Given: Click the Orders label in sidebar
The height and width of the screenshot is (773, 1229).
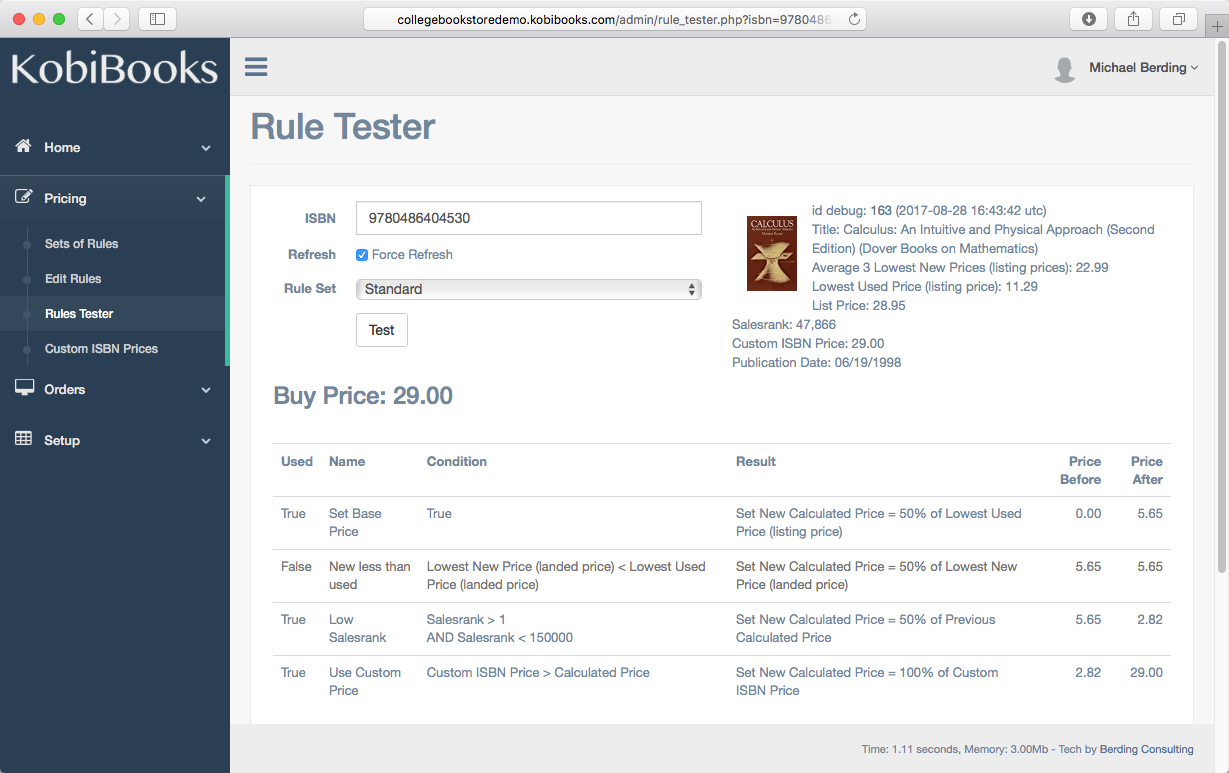Looking at the screenshot, I should (64, 389).
